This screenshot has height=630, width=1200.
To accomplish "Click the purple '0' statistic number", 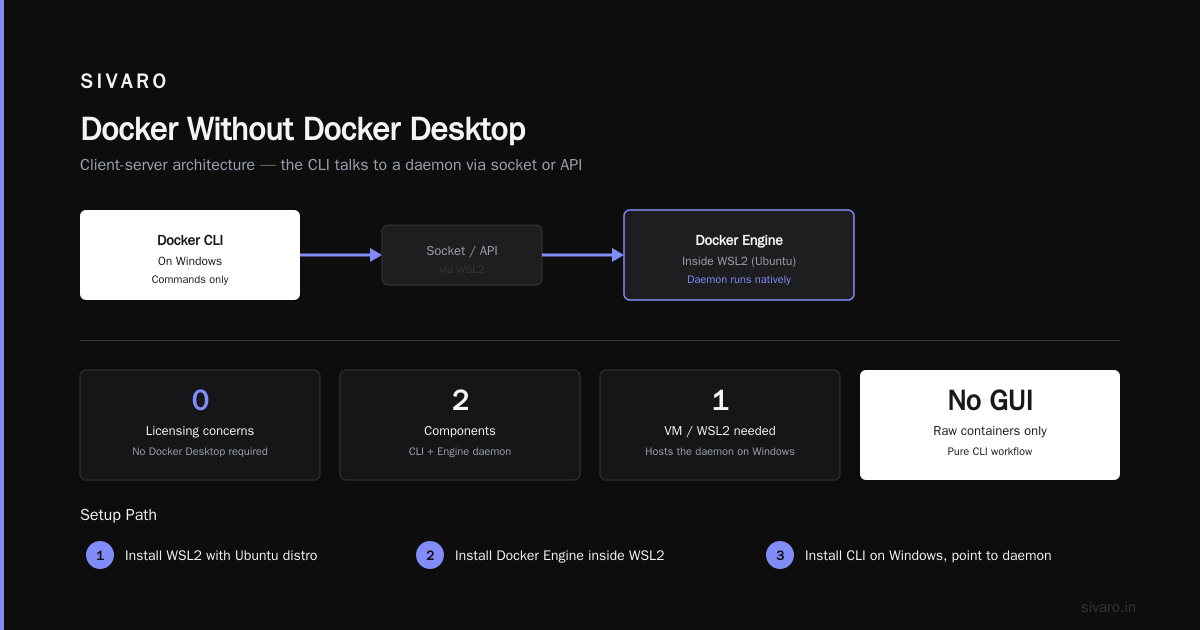I will point(200,400).
